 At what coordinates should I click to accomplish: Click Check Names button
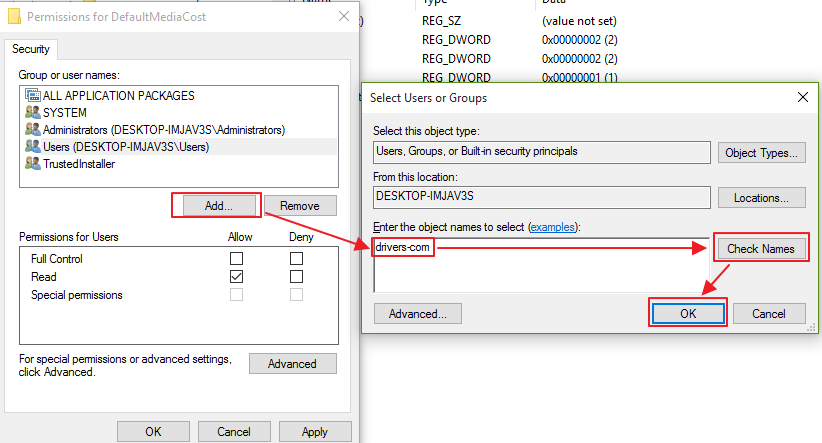(x=761, y=248)
